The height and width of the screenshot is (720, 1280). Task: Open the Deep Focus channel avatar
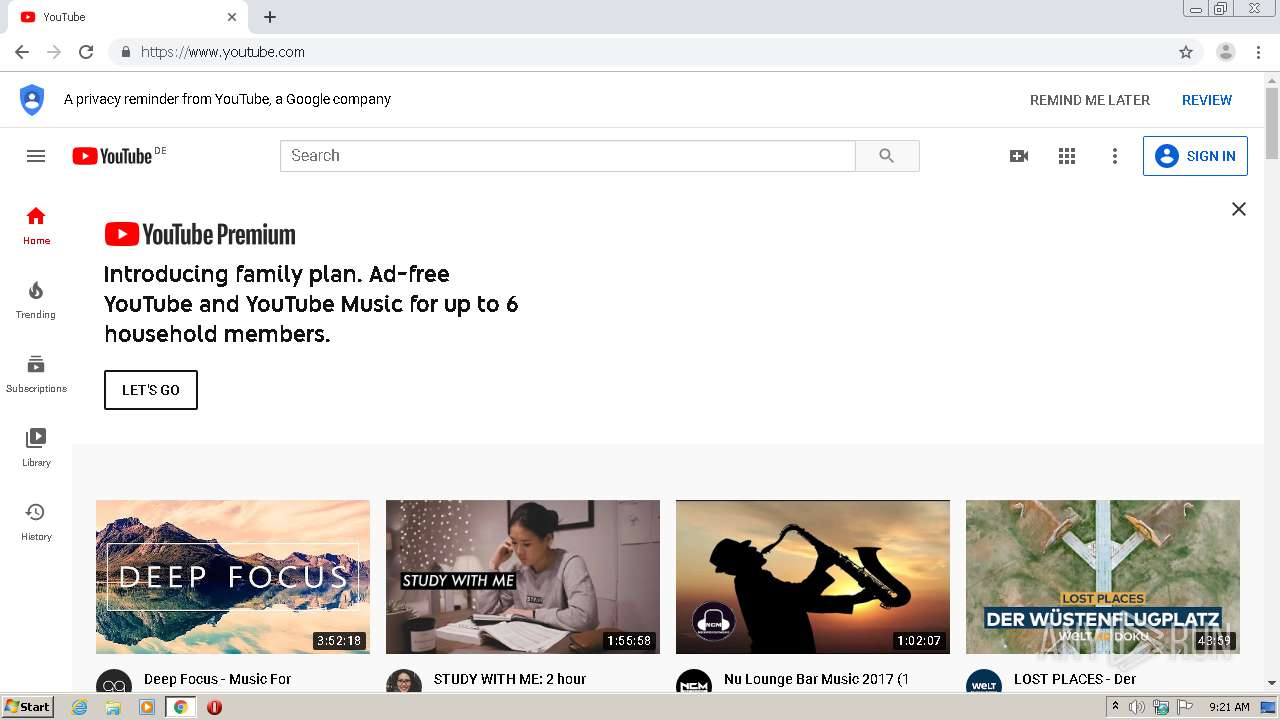(x=114, y=685)
